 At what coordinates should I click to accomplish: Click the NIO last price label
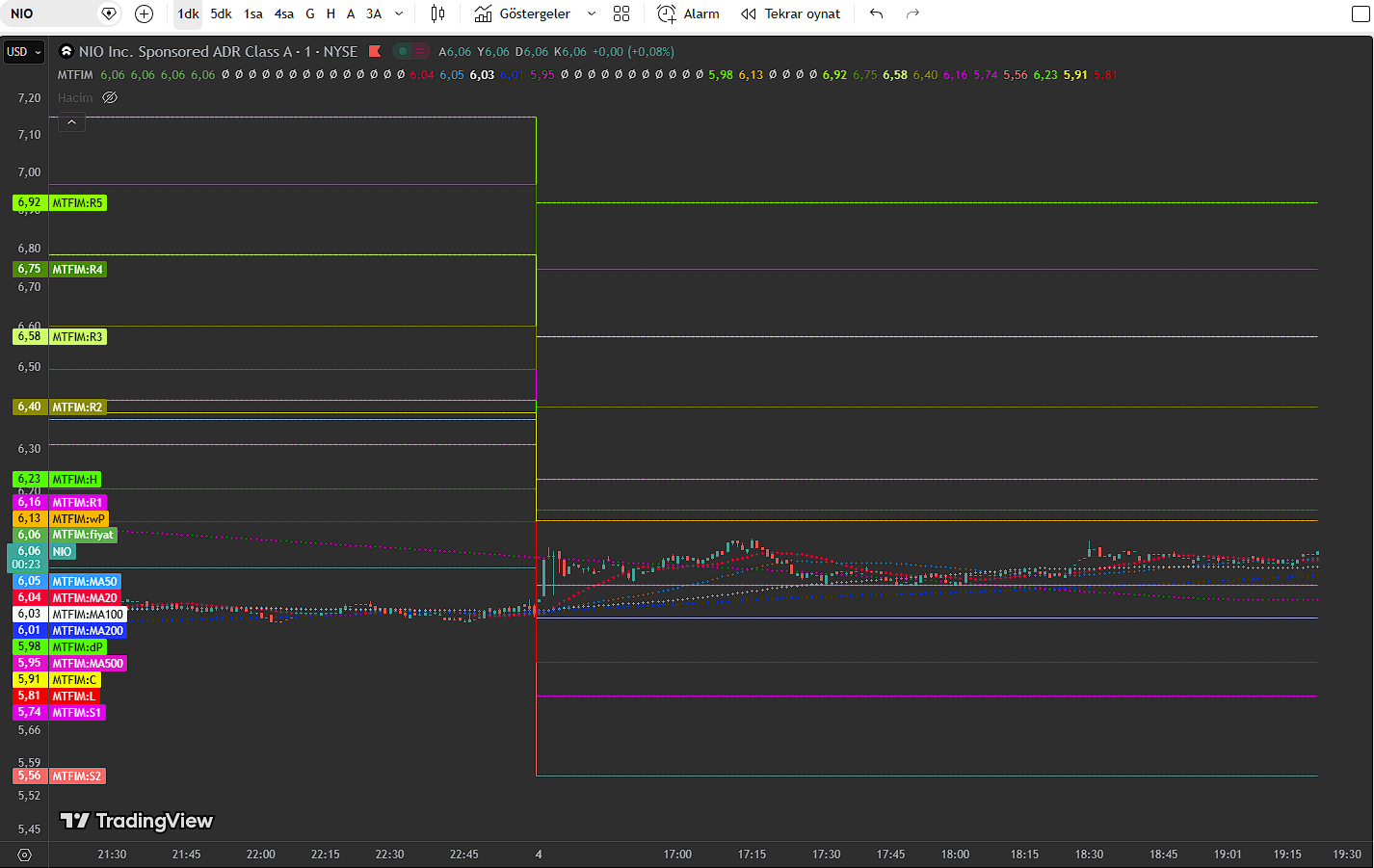(62, 552)
